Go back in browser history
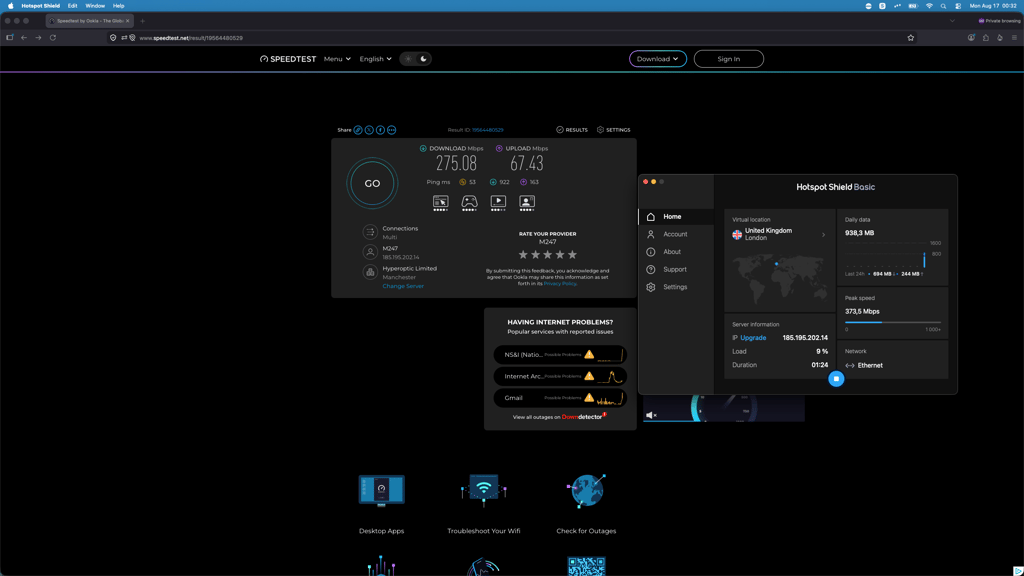Viewport: 1024px width, 576px height. pos(24,38)
